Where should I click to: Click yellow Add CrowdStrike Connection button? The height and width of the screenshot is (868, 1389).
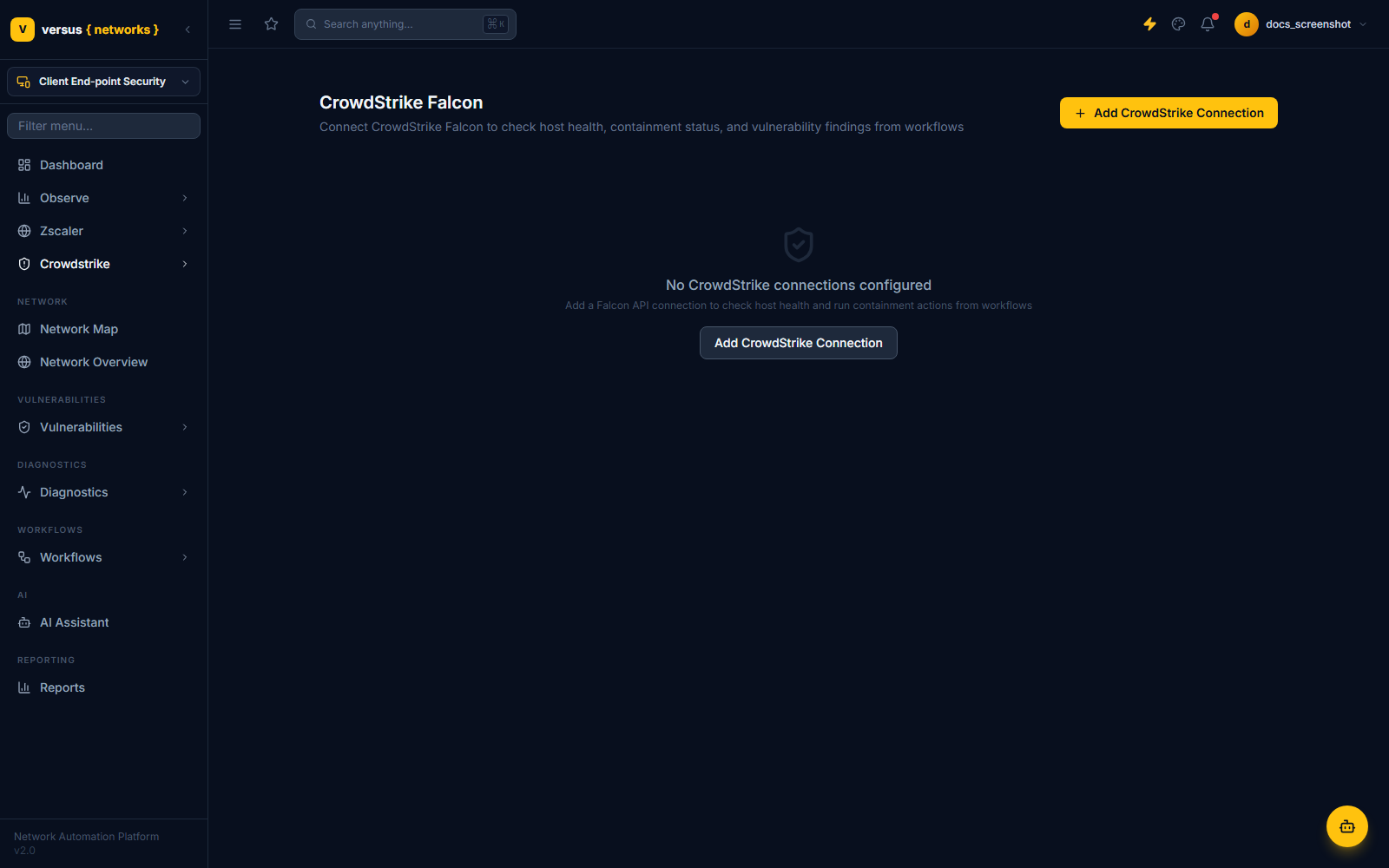click(1168, 113)
